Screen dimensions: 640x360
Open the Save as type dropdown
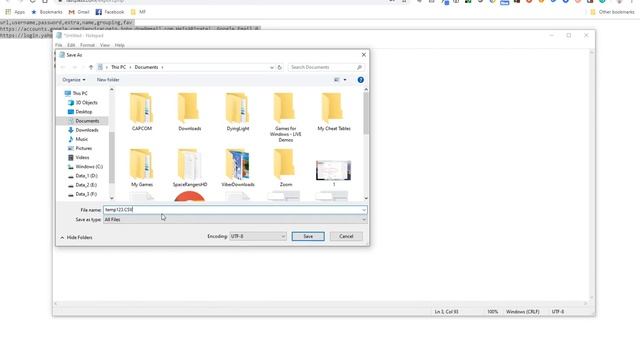click(x=235, y=220)
